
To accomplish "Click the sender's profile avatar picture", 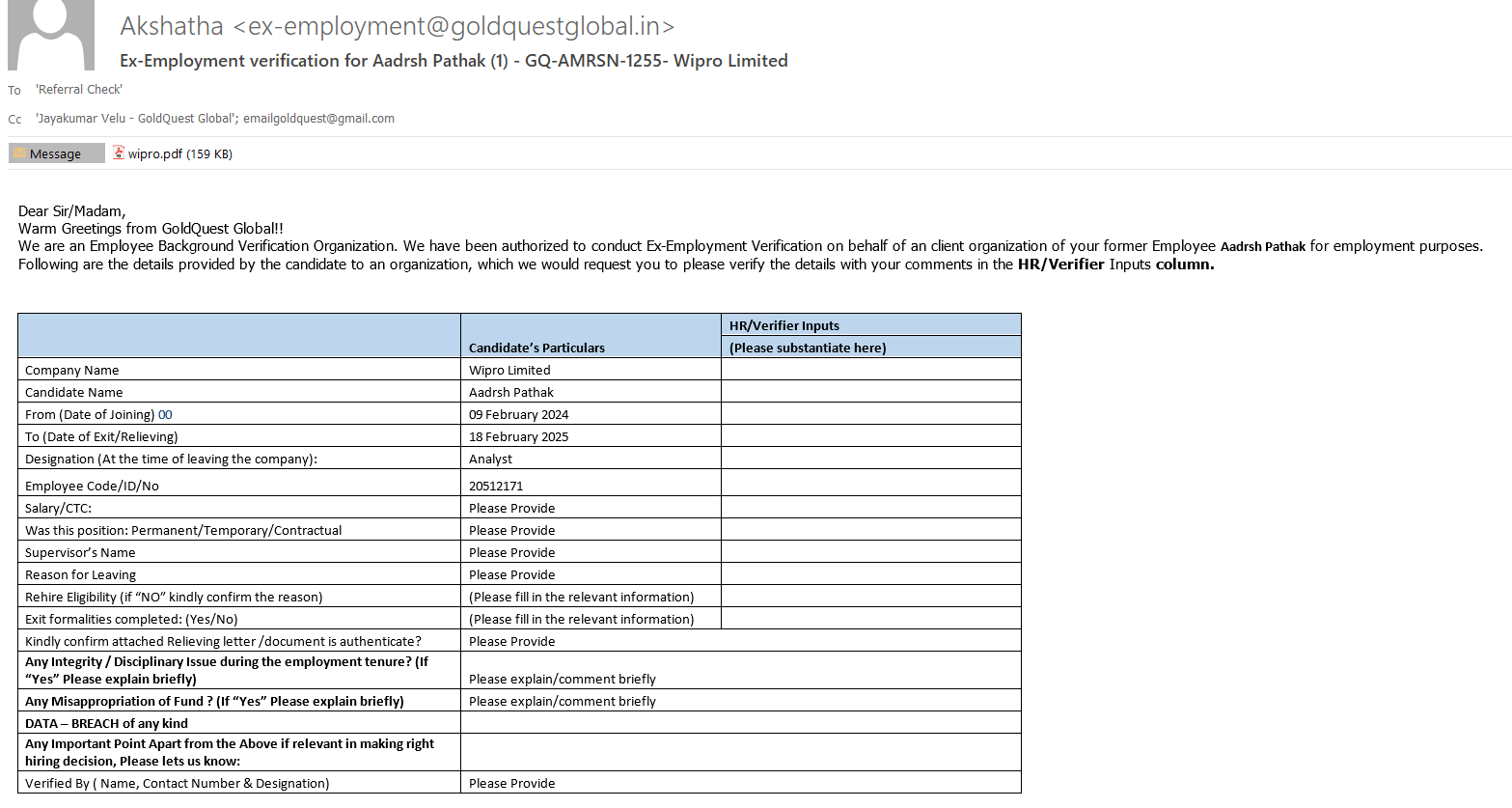I will coord(51,35).
